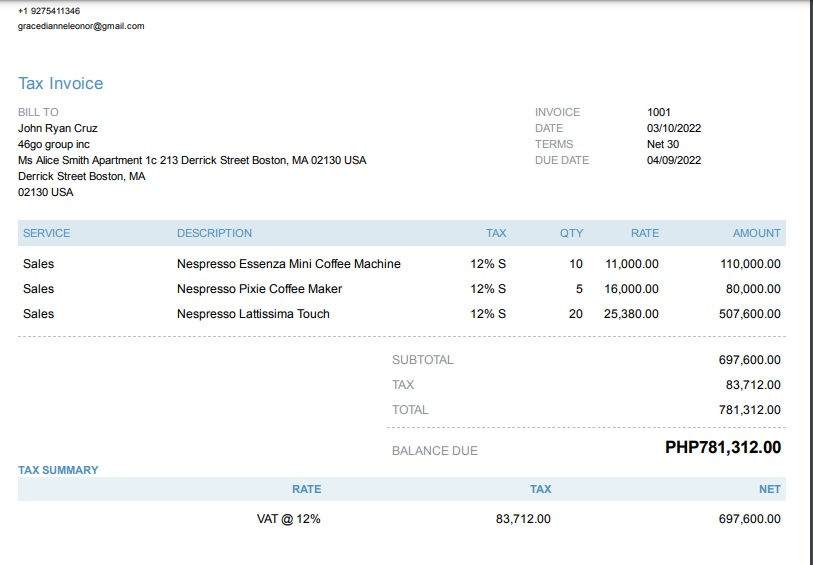Click the INVOICE label
The height and width of the screenshot is (565, 813).
click(x=557, y=112)
